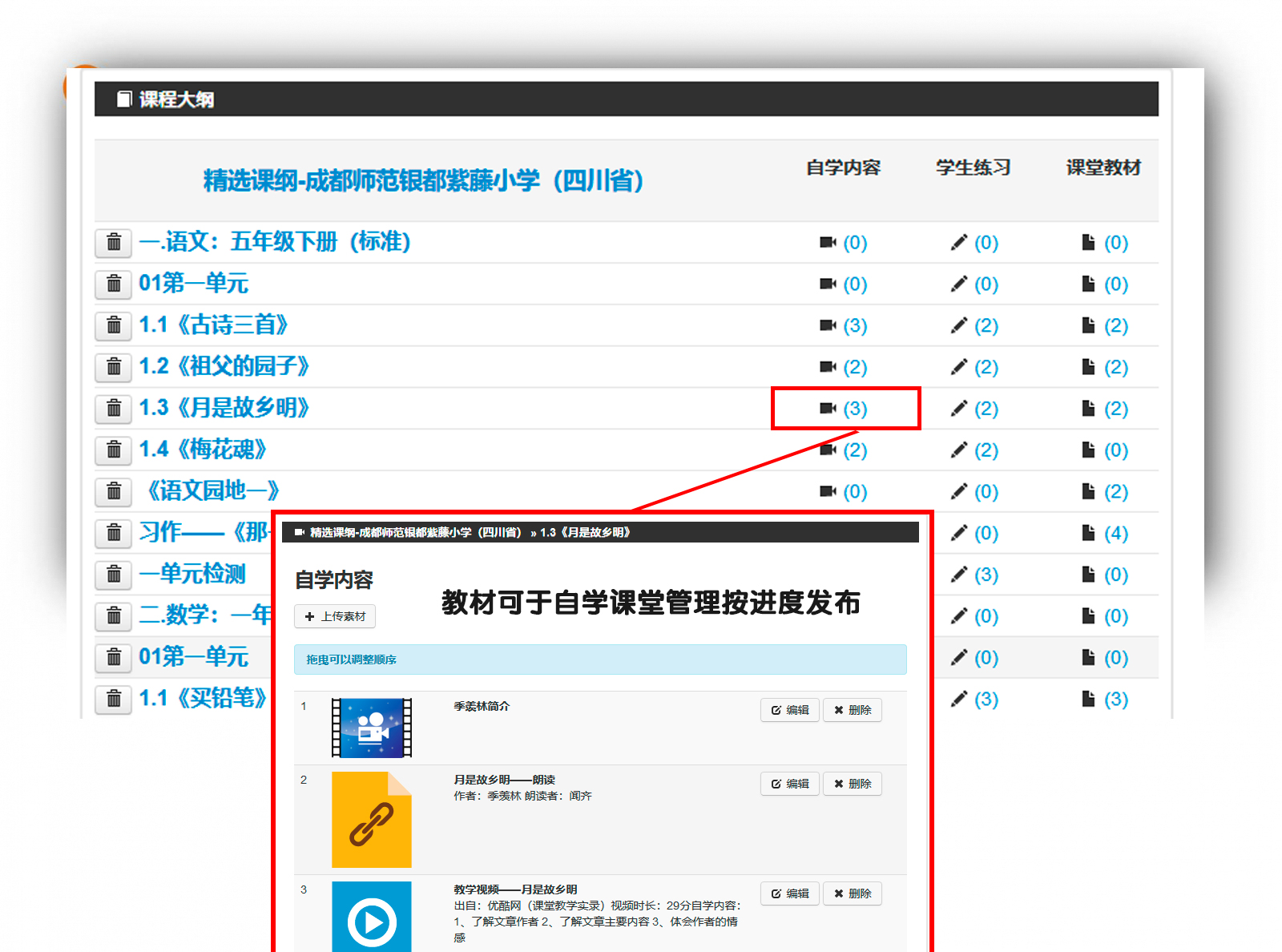Open the 1.3《月是故乡明》lesson link
Viewport: 1282px width, 952px height.
click(224, 408)
